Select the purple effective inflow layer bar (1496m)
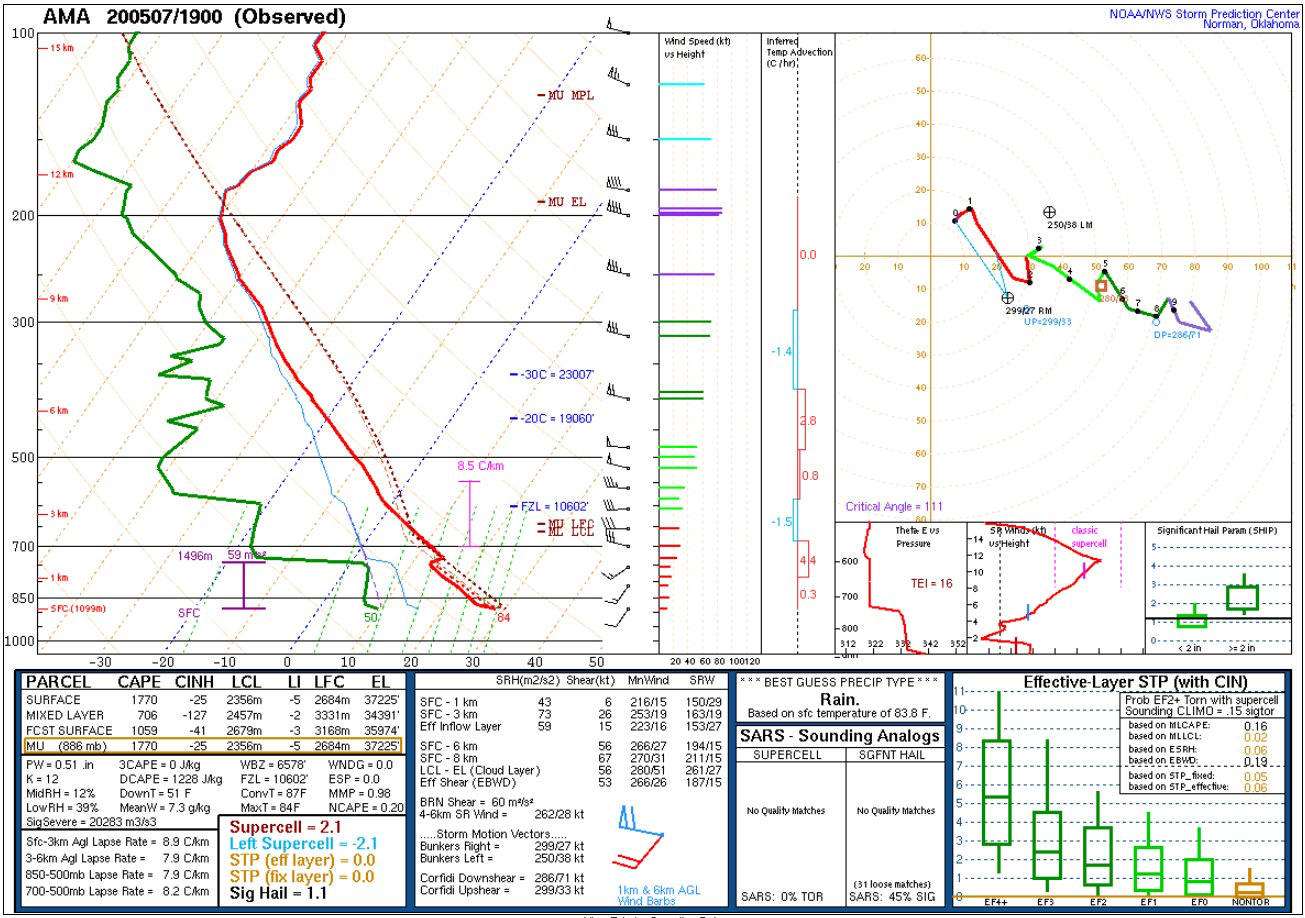The image size is (1305, 918). tap(243, 585)
